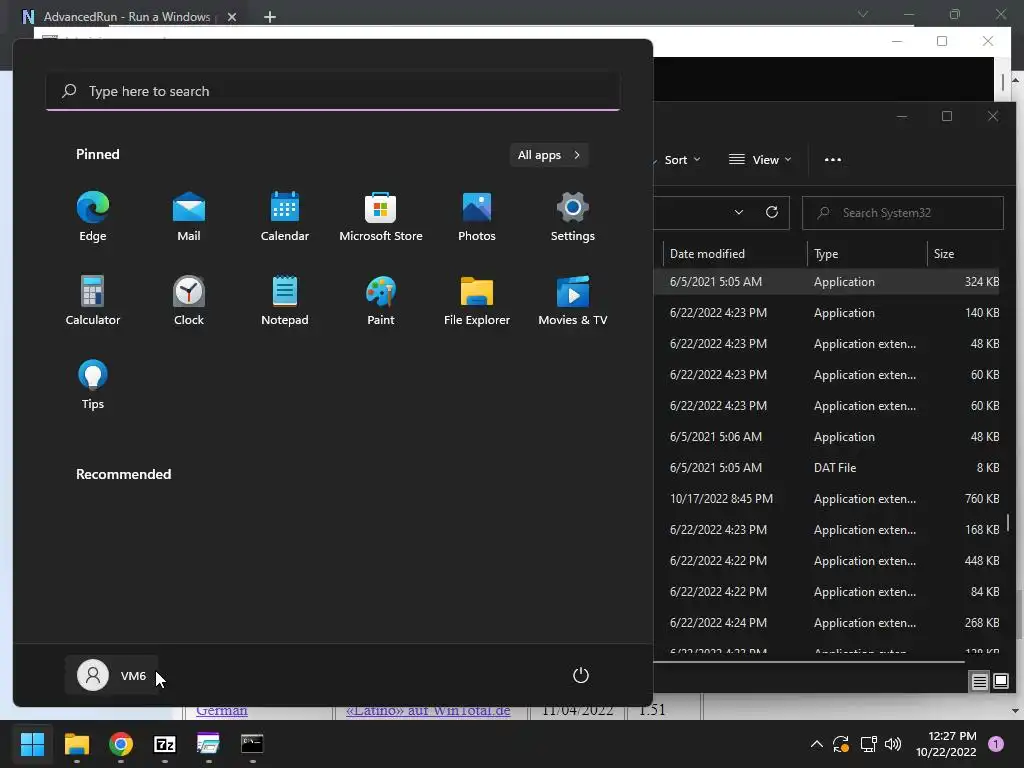Focus the Type here to search box

pos(333,91)
